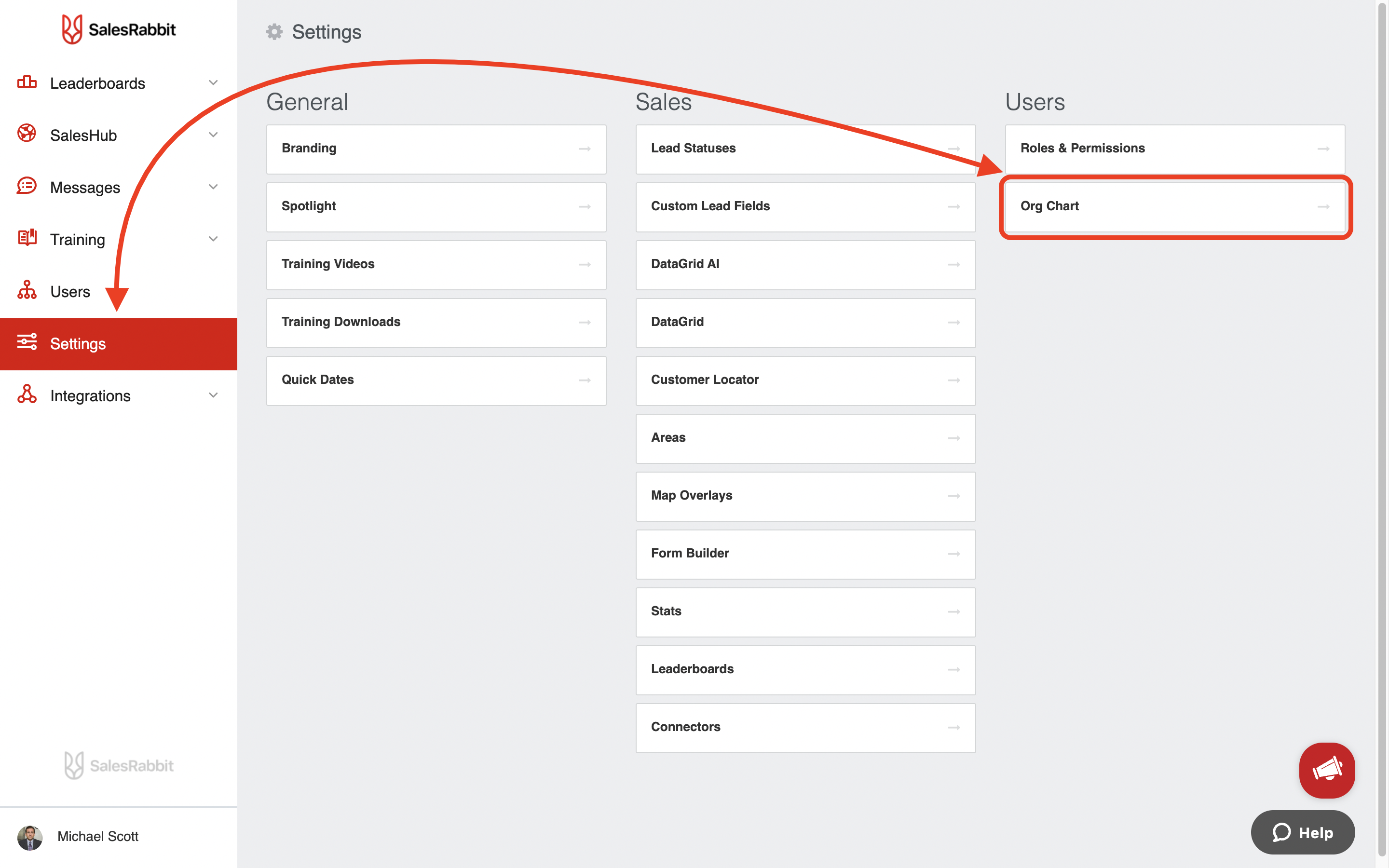Click the SalesRabbit logo at top of sidebar
The height and width of the screenshot is (868, 1389).
click(x=119, y=29)
